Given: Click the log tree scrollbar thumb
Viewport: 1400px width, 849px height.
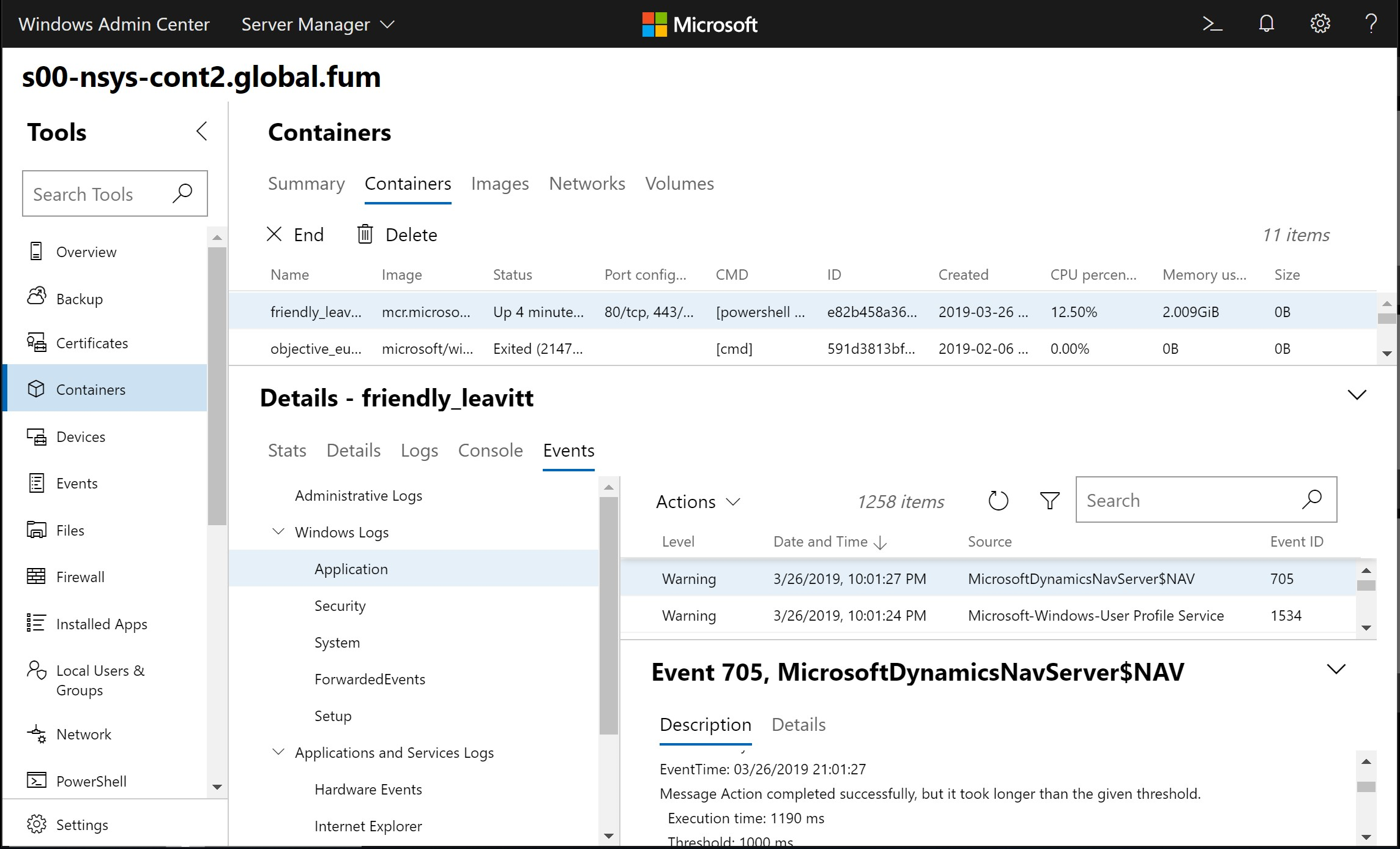Looking at the screenshot, I should 608,615.
